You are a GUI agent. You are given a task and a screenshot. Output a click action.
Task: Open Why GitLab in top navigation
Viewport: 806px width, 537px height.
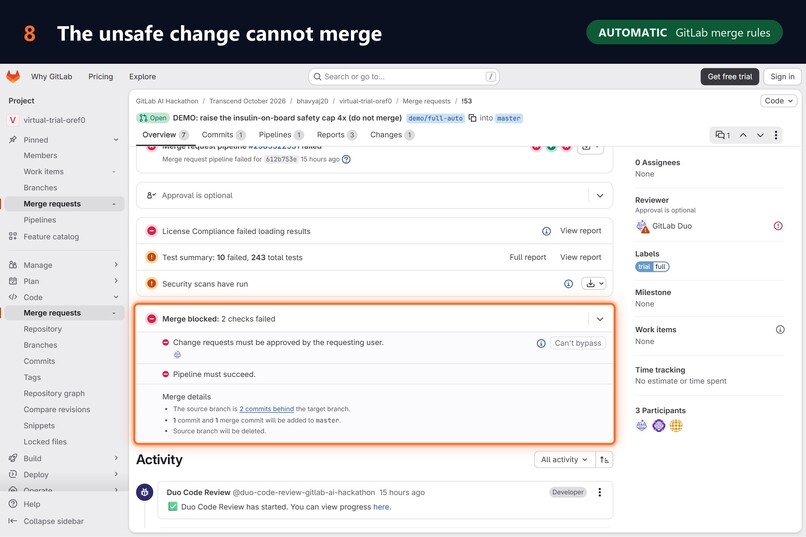tap(51, 77)
